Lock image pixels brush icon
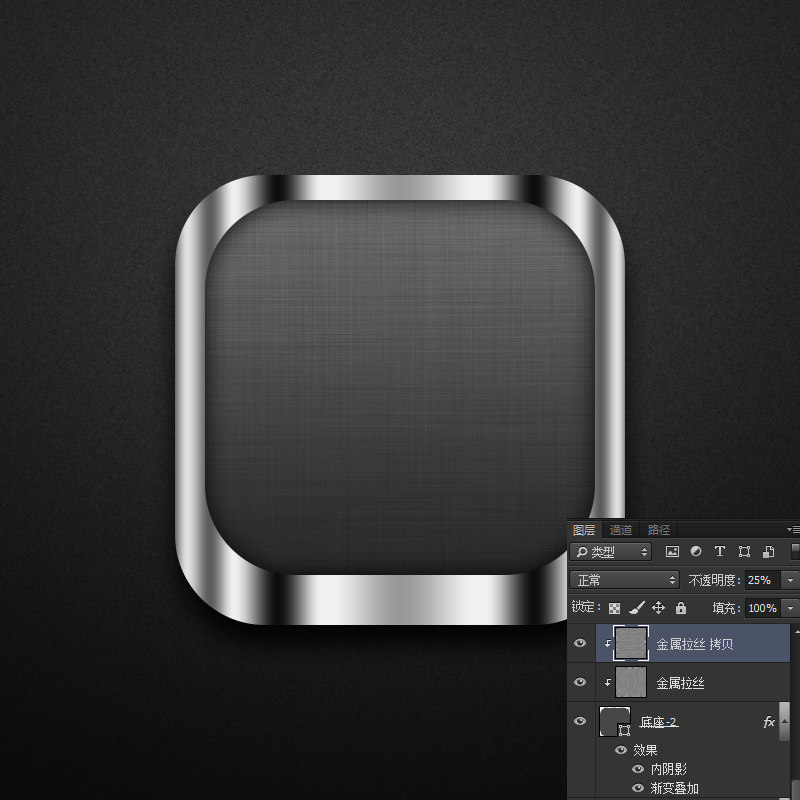 637,608
